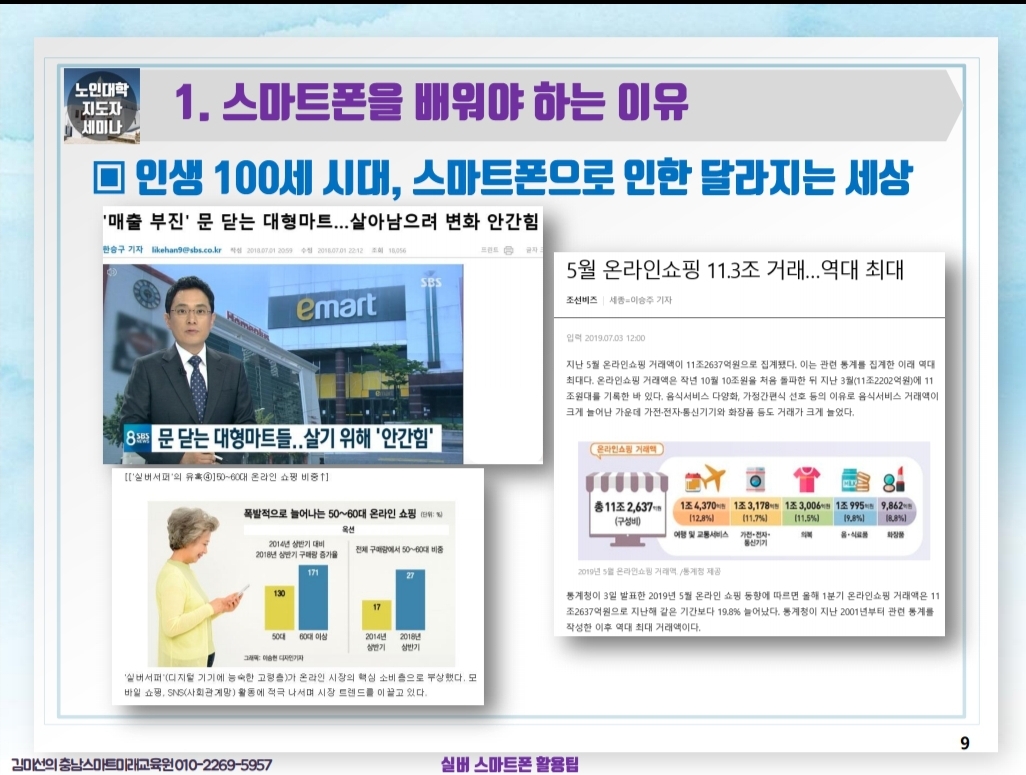Click the blue bar labeled 27

click(x=410, y=600)
